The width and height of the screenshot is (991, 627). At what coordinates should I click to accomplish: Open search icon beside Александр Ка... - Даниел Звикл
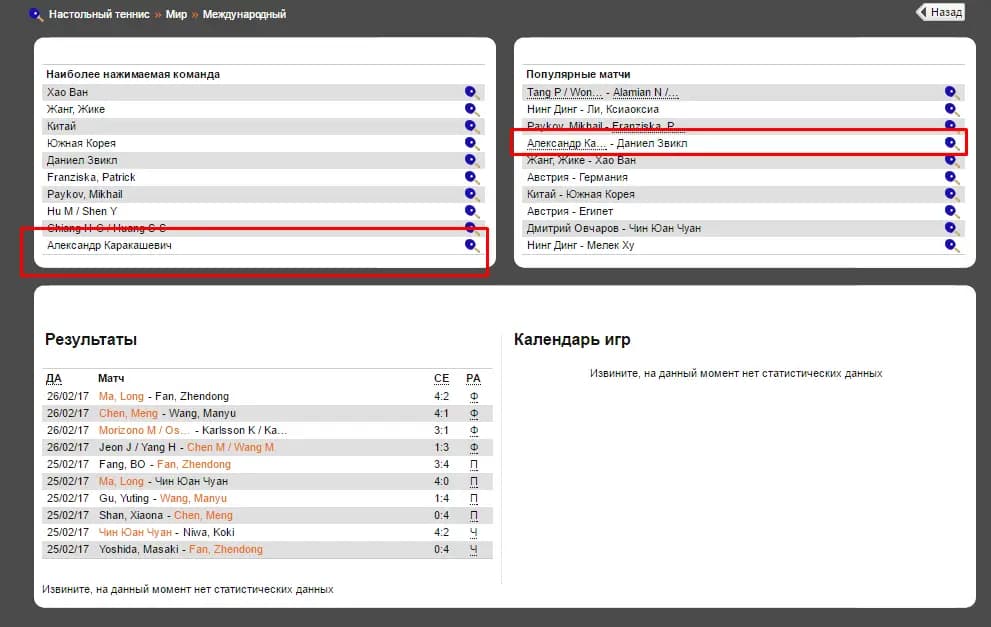pos(952,143)
